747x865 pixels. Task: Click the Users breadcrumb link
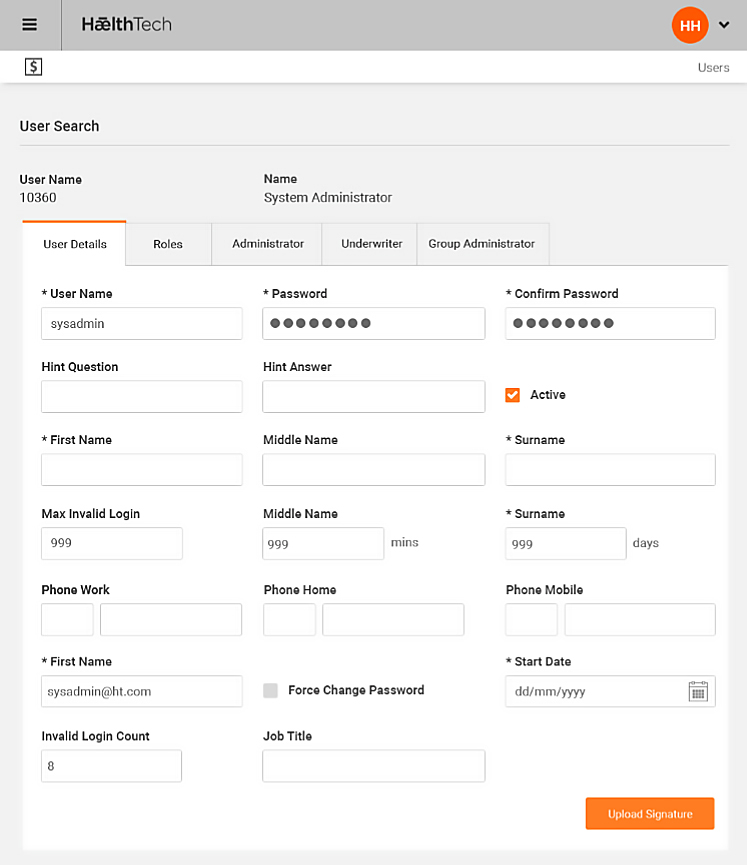click(713, 68)
